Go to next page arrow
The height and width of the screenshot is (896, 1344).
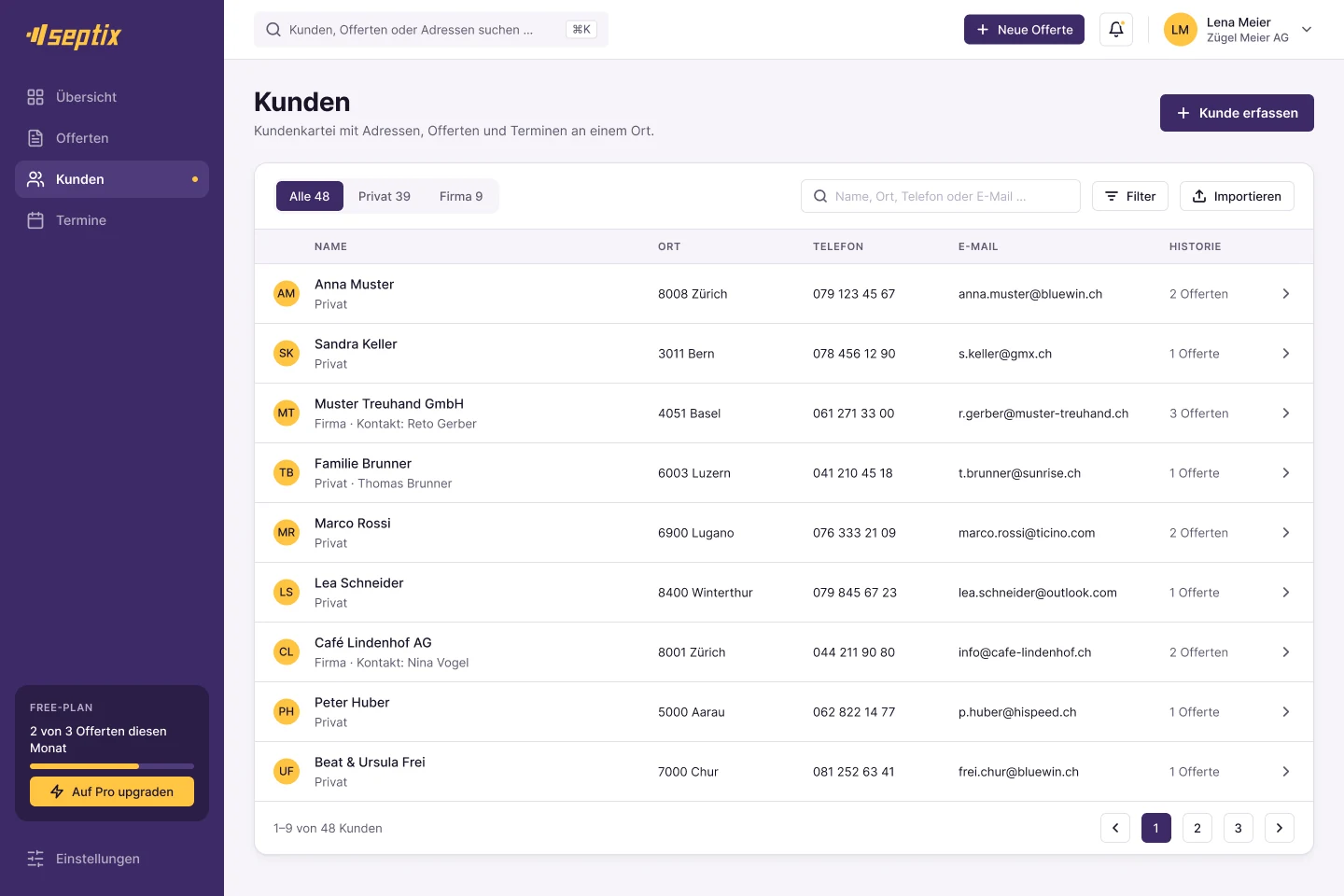point(1280,828)
